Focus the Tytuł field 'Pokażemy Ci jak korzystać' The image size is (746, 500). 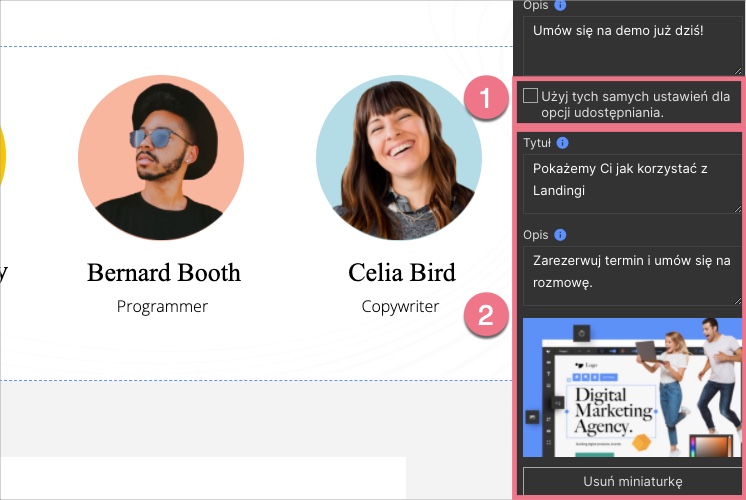pos(630,183)
